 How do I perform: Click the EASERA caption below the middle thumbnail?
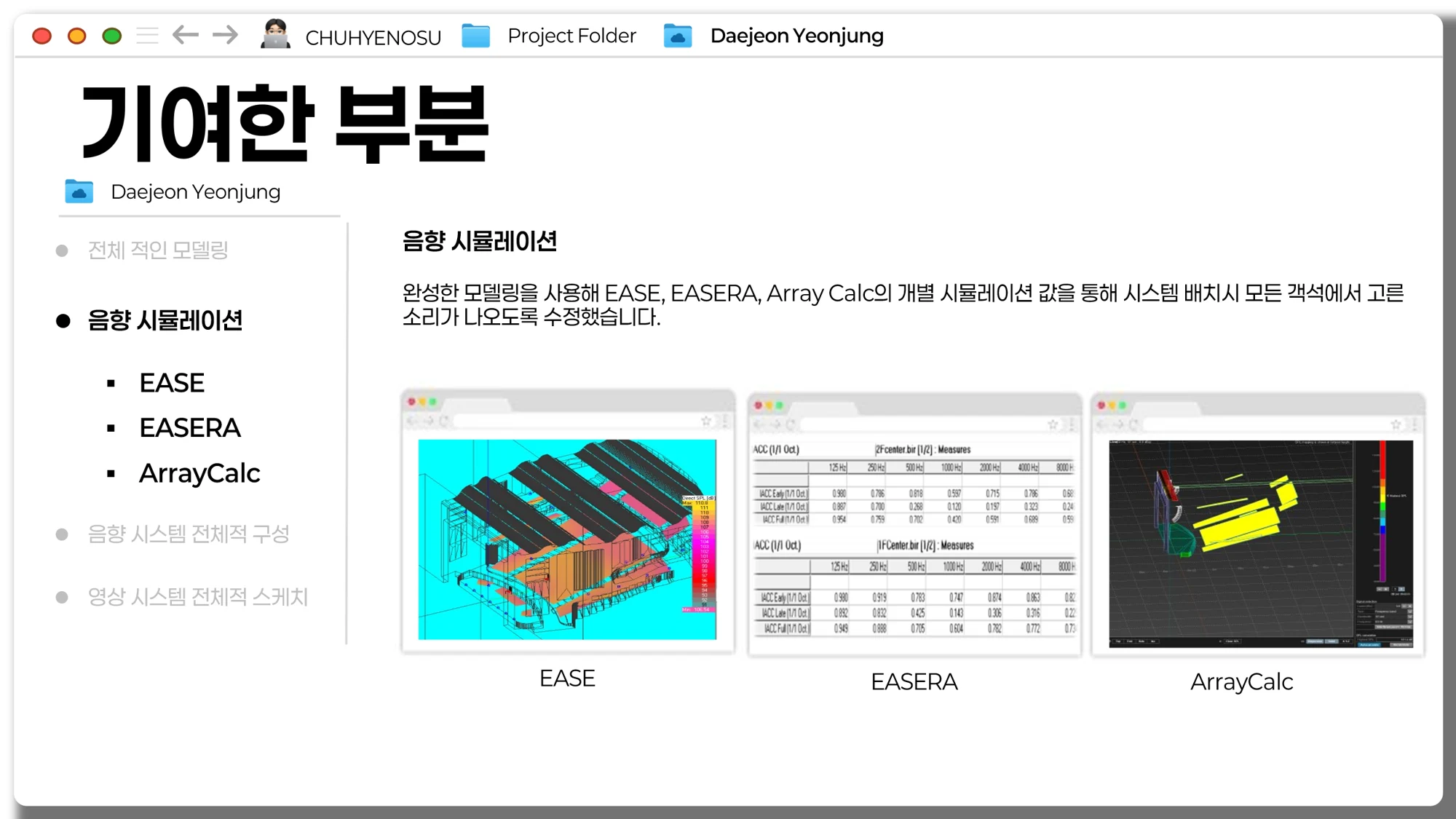(914, 682)
